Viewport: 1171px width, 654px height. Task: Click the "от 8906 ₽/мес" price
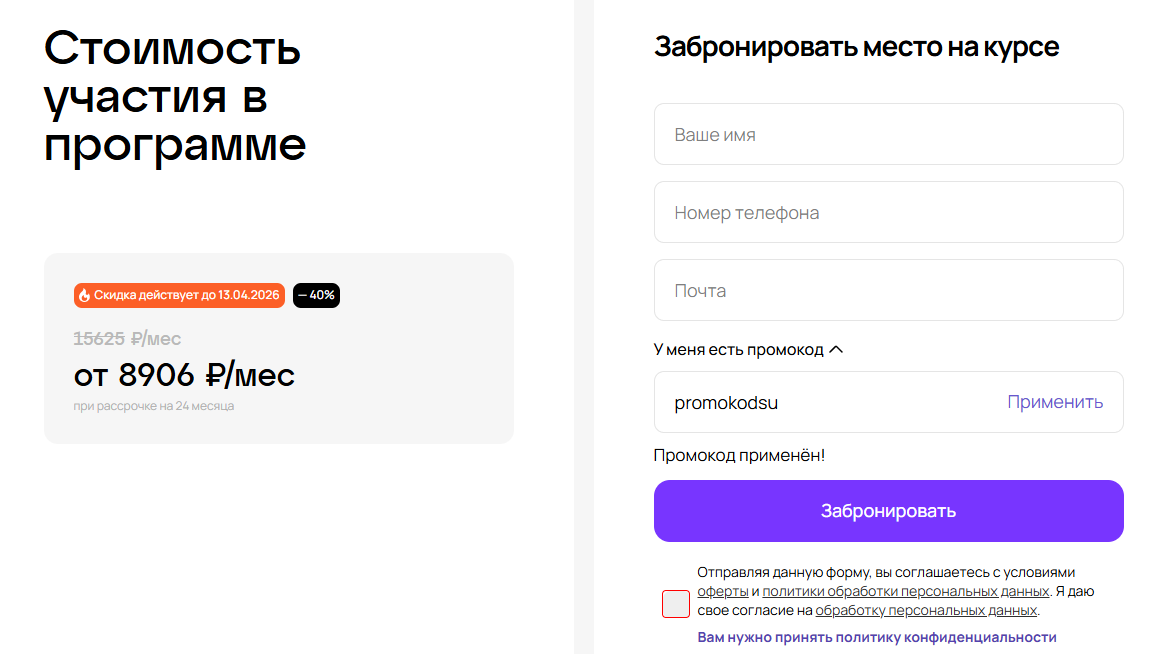coord(184,375)
